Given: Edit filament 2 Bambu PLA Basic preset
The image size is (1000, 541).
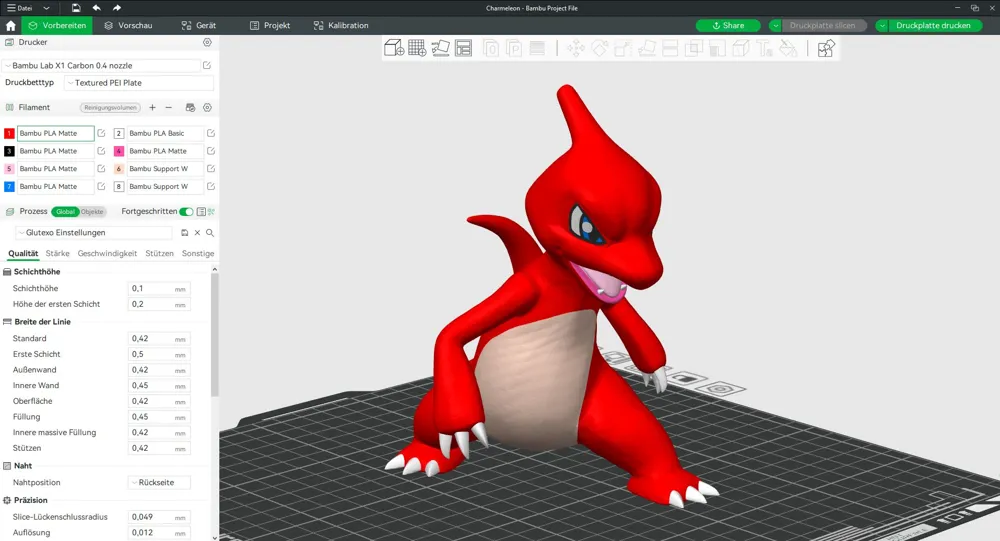Looking at the screenshot, I should tap(210, 133).
